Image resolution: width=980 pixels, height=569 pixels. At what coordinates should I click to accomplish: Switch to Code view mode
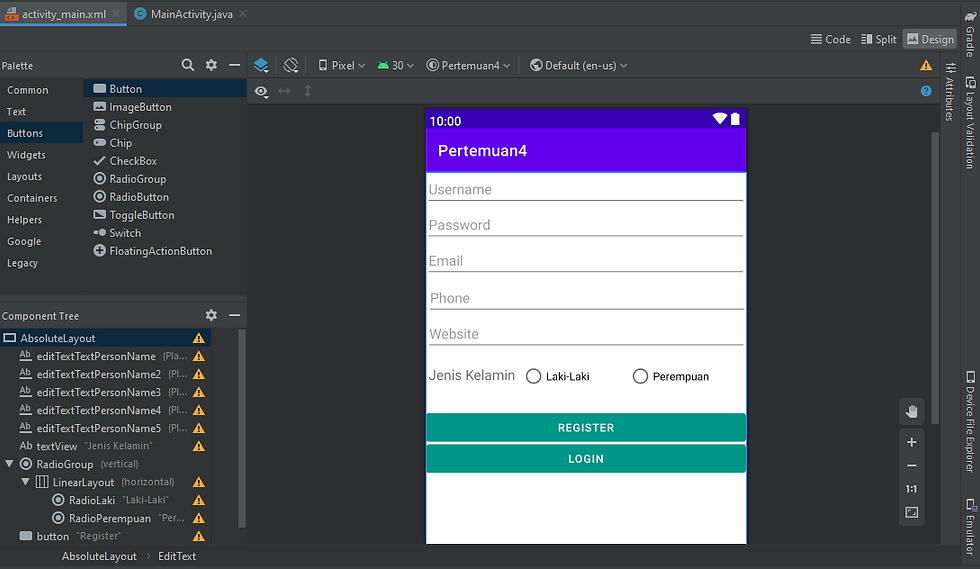(x=831, y=39)
